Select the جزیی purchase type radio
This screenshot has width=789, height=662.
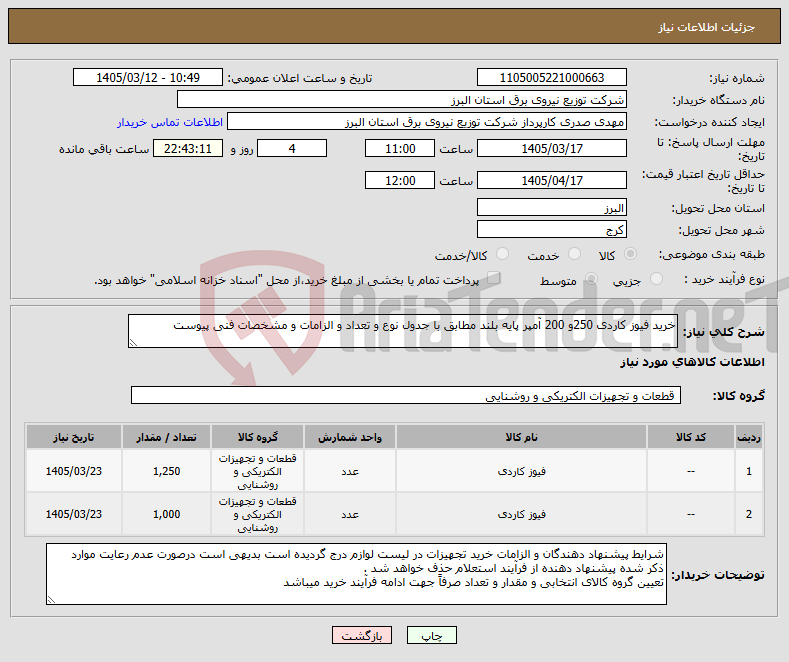click(x=656, y=279)
